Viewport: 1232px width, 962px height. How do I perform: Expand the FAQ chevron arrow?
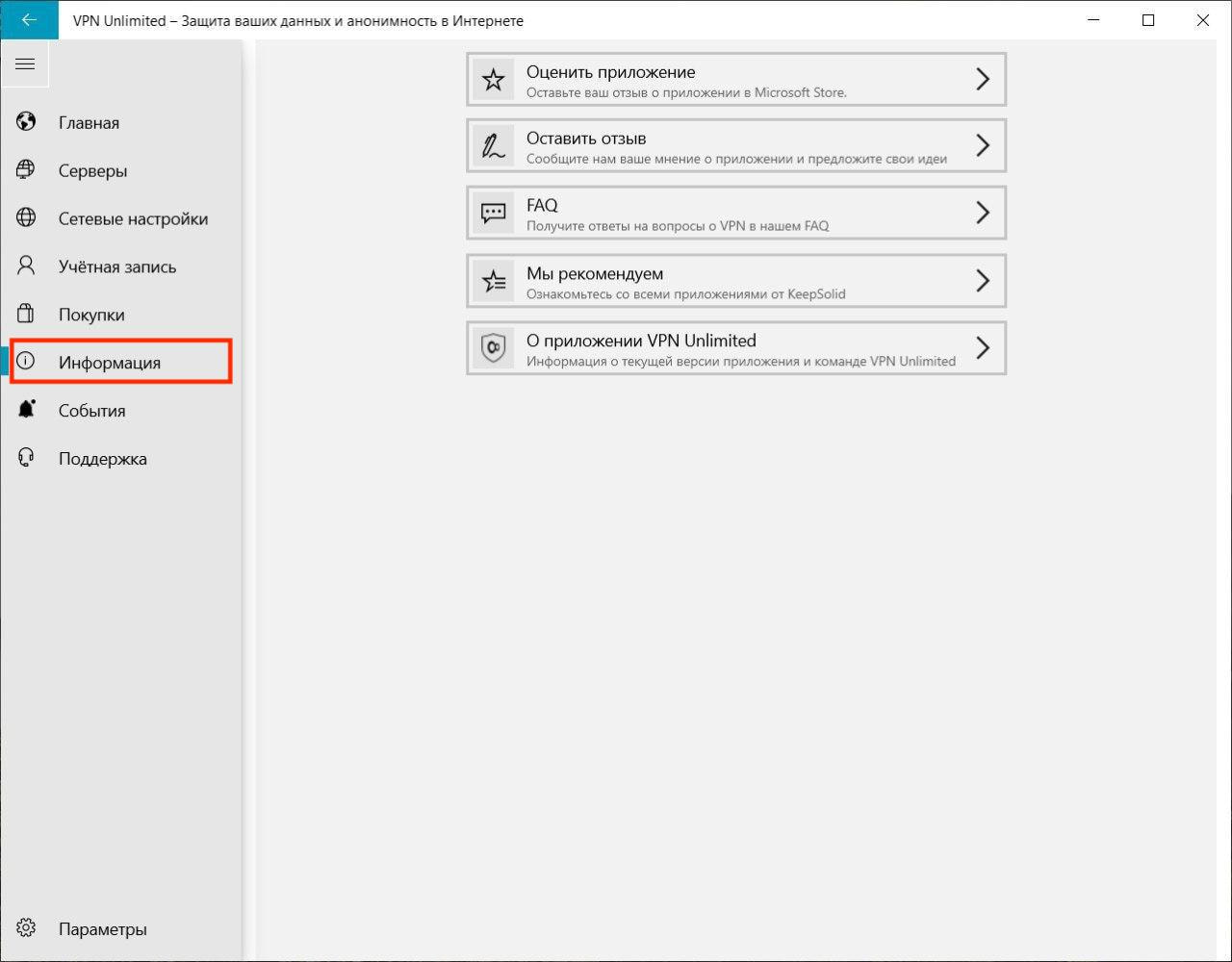point(982,213)
